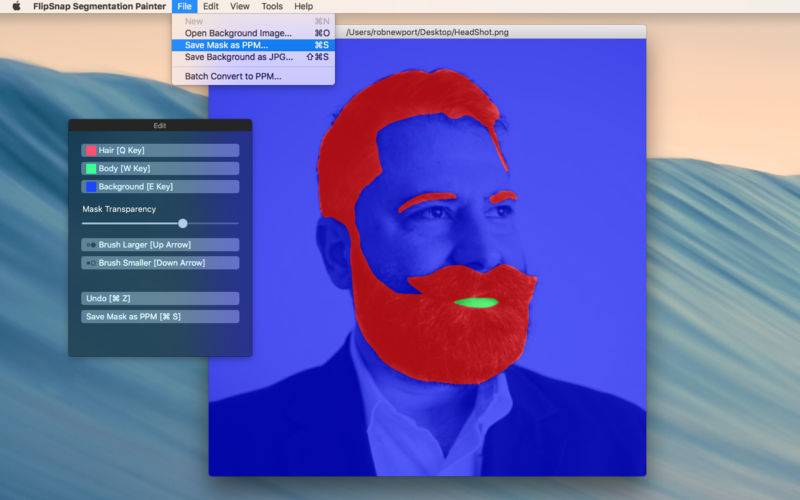
Task: Open the Tools menu
Action: (272, 6)
